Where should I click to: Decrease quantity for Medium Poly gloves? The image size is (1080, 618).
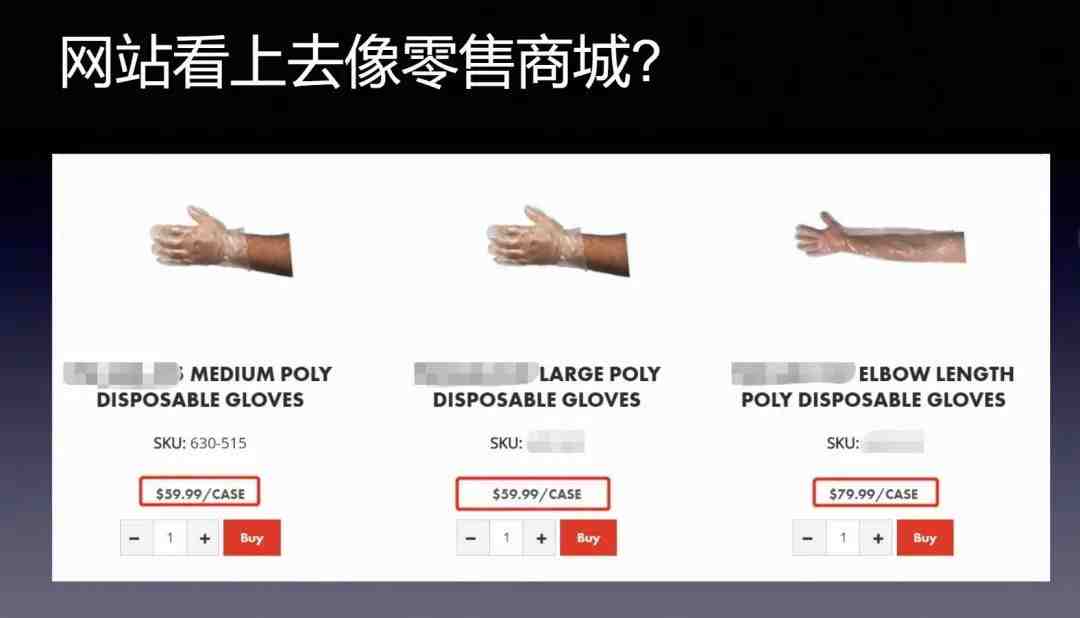coord(136,538)
